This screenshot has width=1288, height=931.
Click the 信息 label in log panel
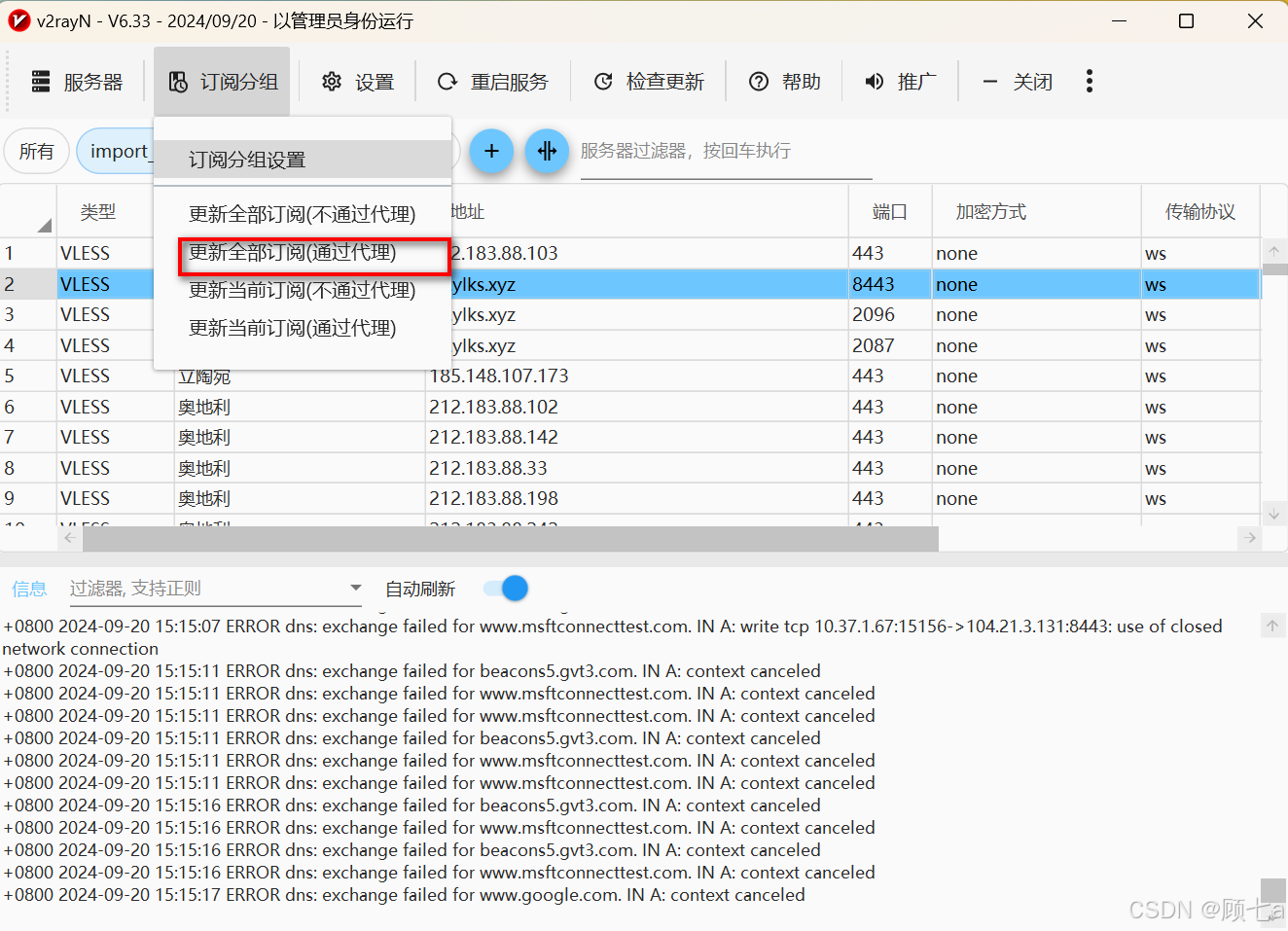tap(29, 589)
